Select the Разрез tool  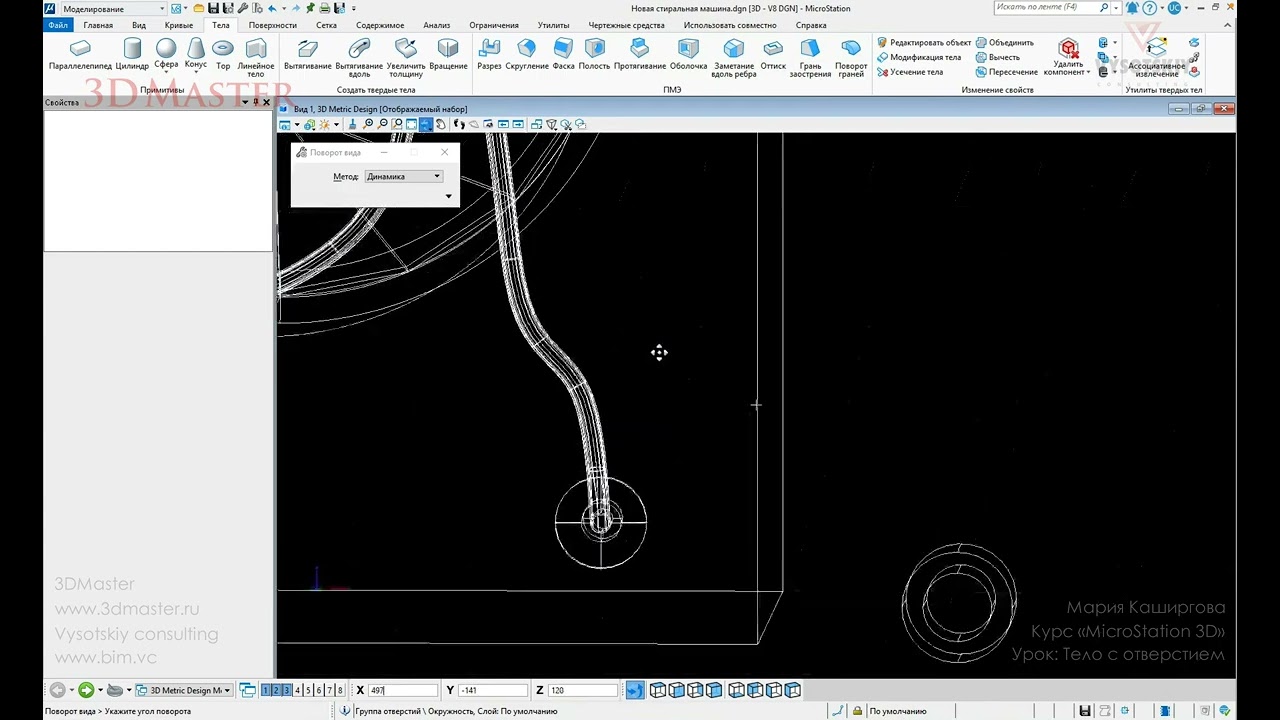coord(489,54)
